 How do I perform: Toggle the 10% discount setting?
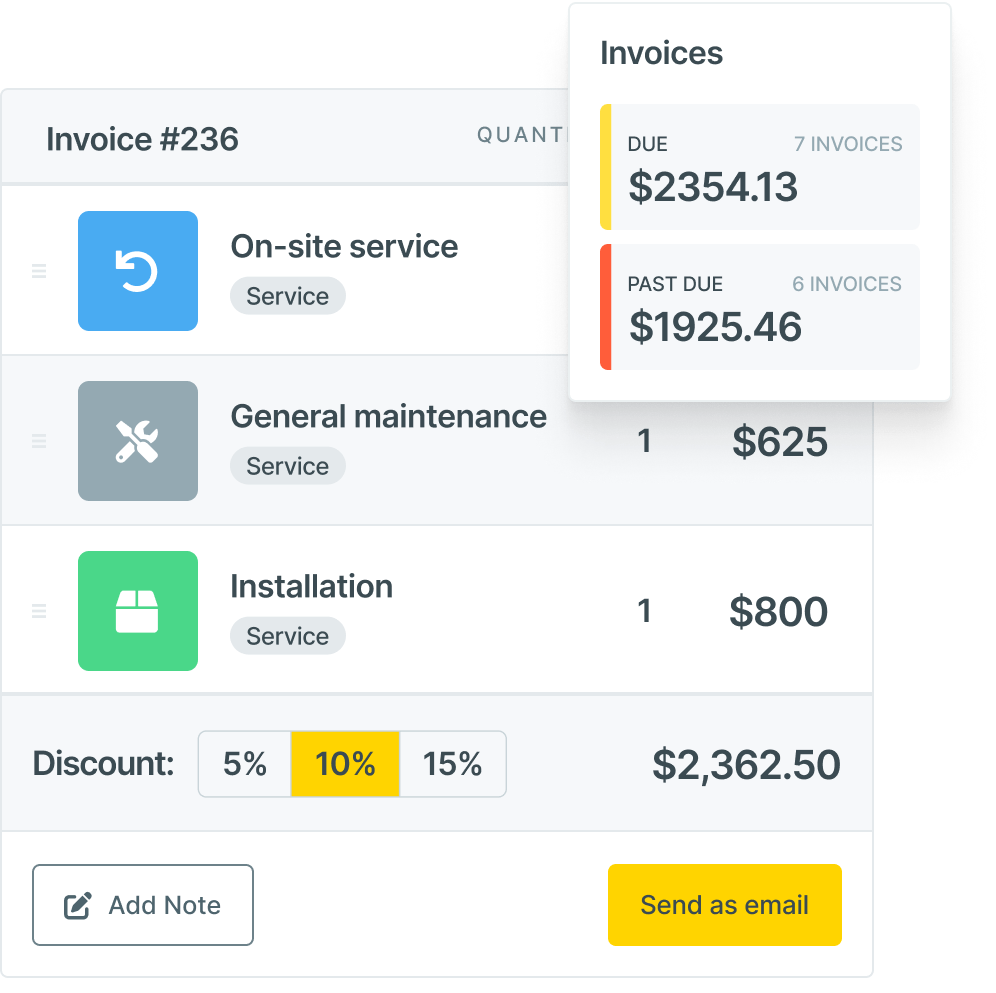pos(345,764)
